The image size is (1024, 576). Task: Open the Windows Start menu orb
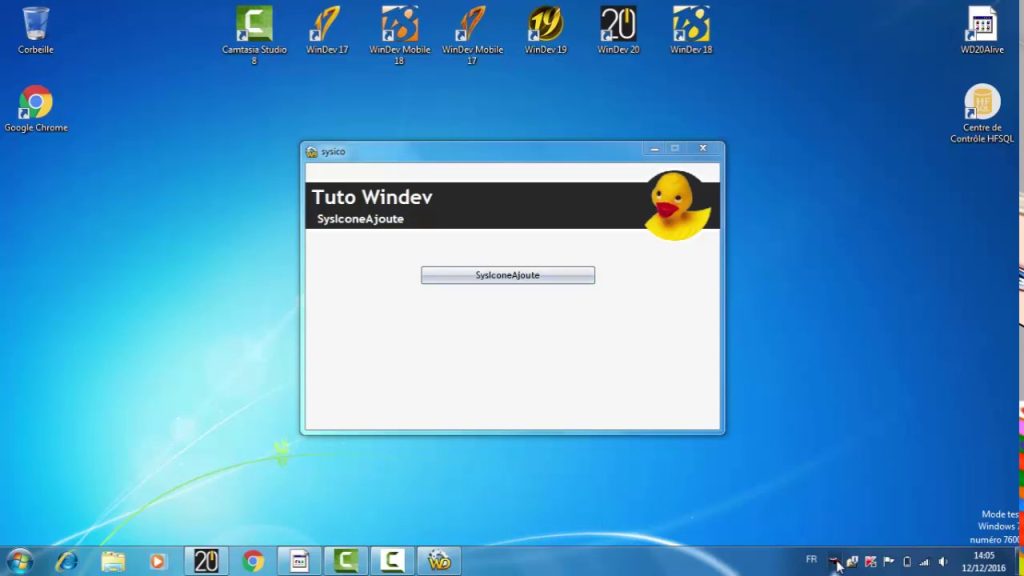tap(20, 561)
